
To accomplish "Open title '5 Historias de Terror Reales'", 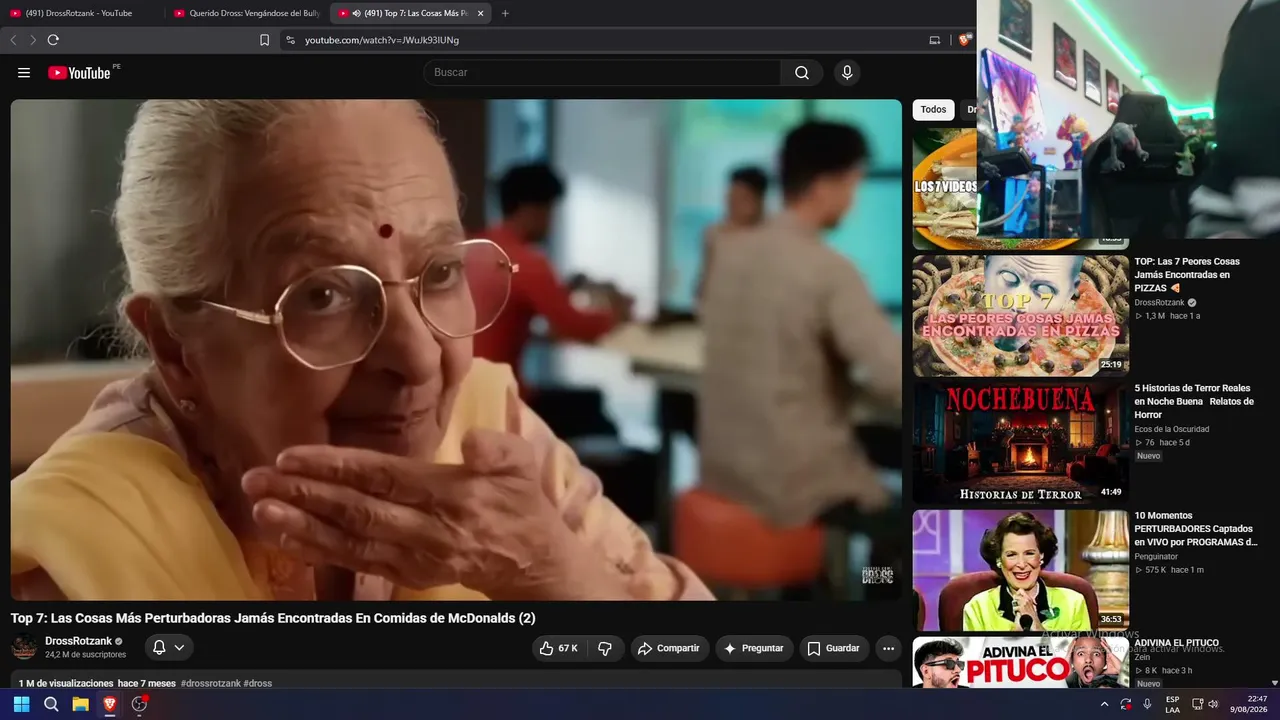I will point(1192,401).
